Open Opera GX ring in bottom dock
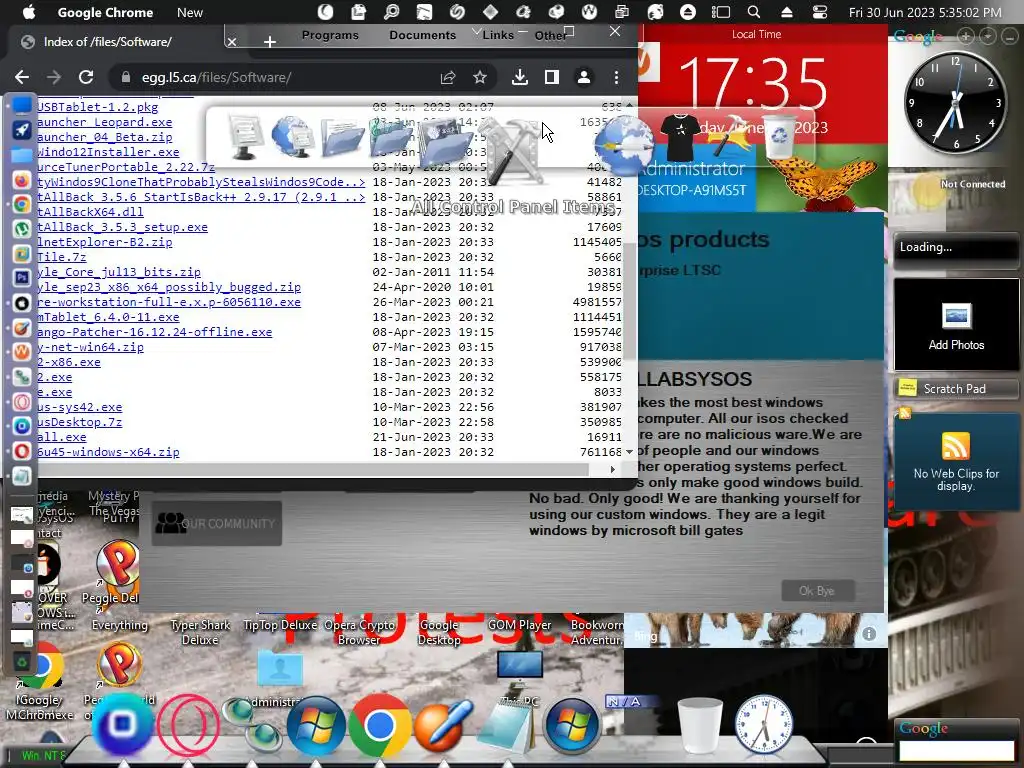 tap(189, 725)
